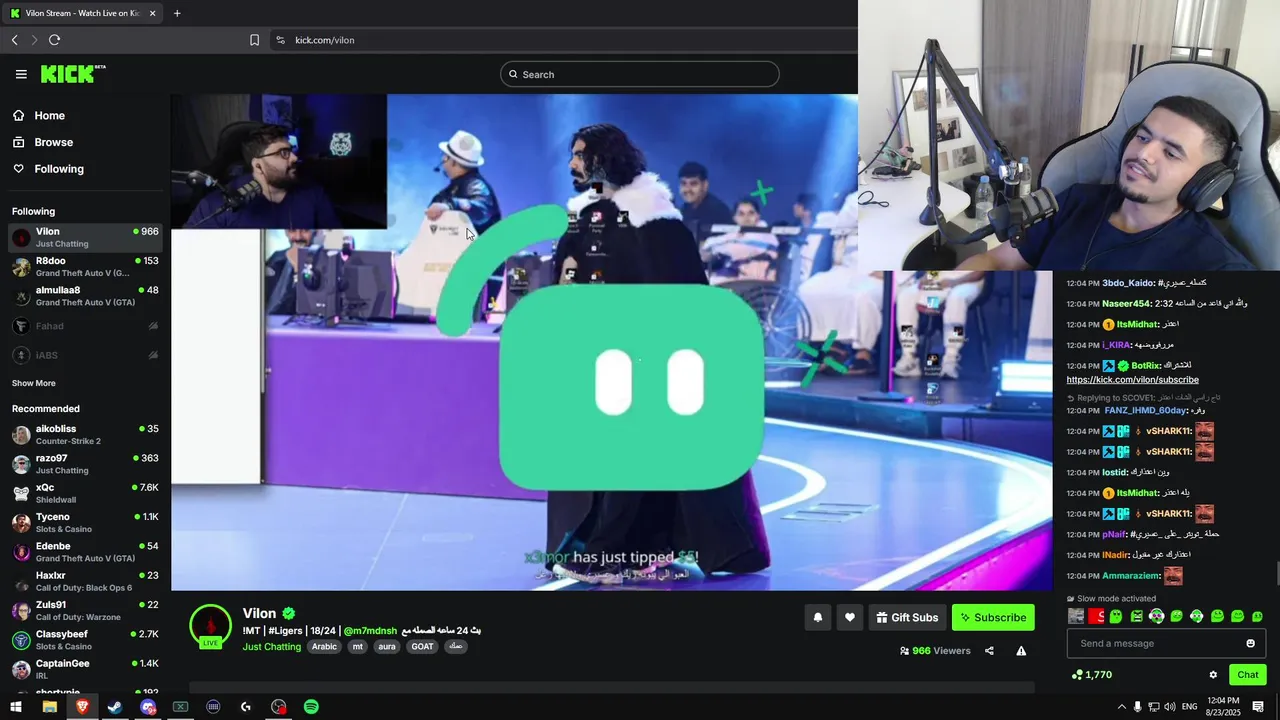Open Tyceno Slots & Casino channel
This screenshot has width=1280, height=720.
(85, 523)
